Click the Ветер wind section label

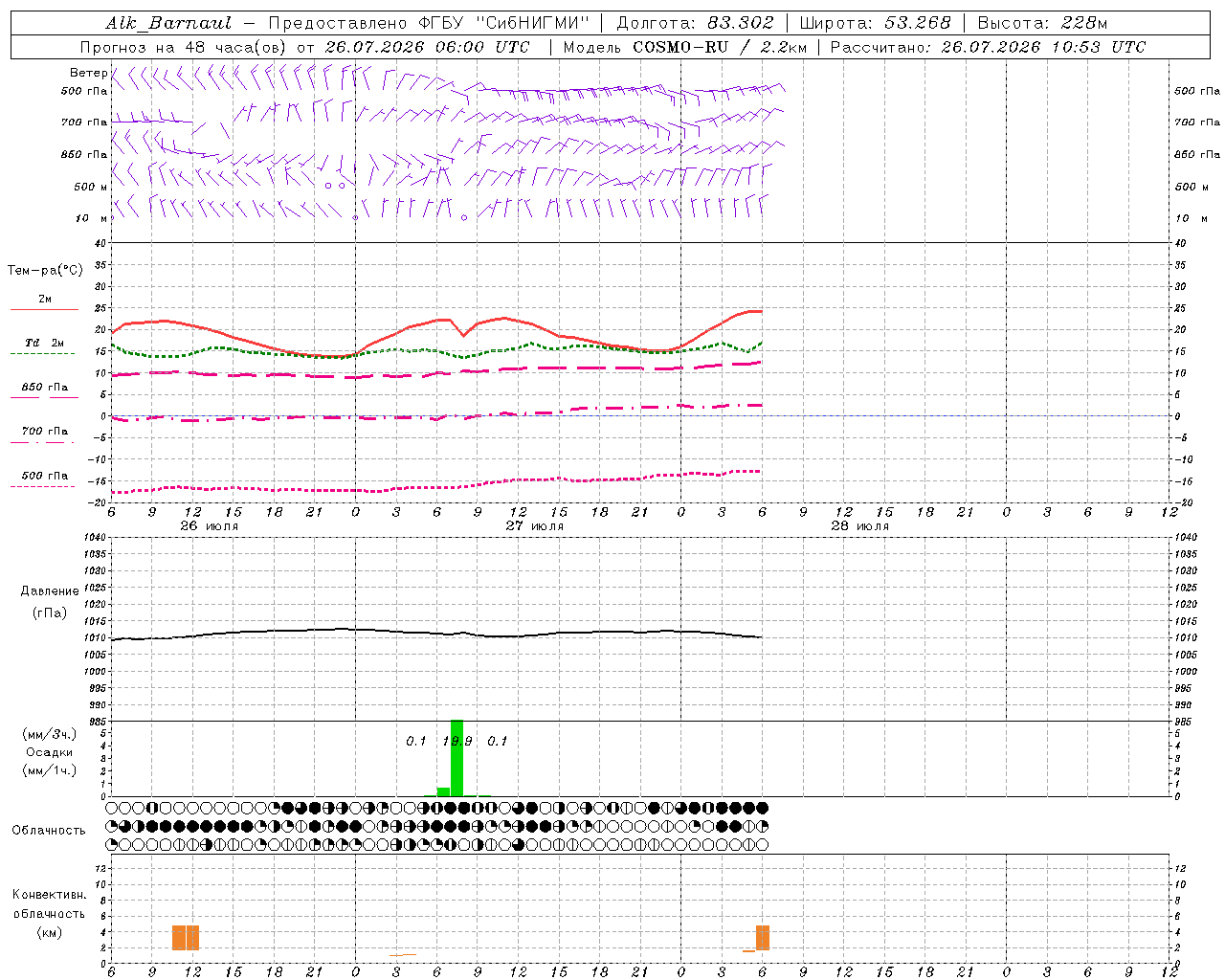[x=88, y=73]
